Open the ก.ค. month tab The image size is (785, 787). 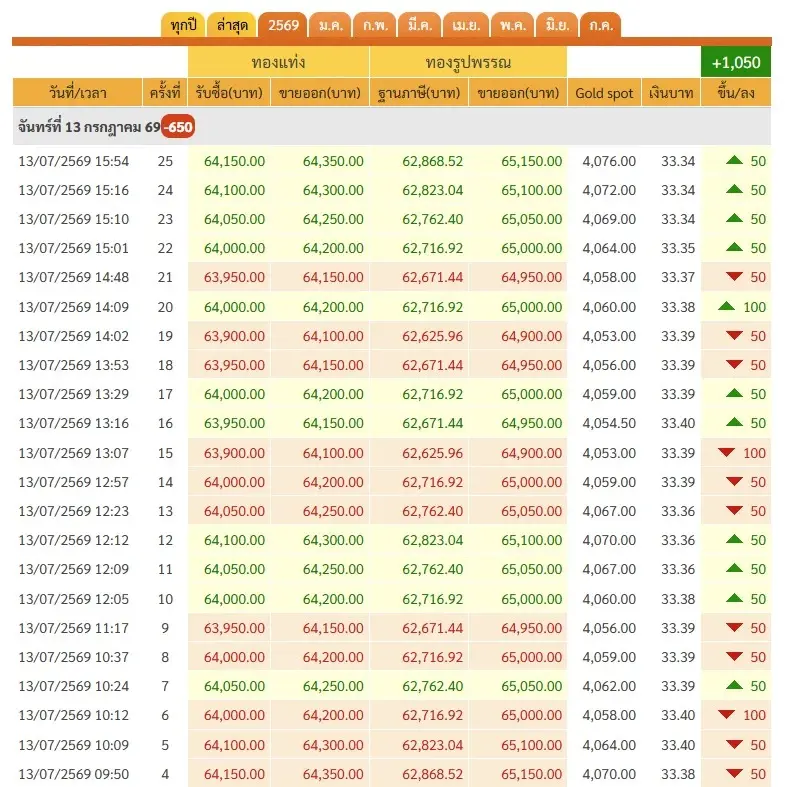[x=601, y=25]
